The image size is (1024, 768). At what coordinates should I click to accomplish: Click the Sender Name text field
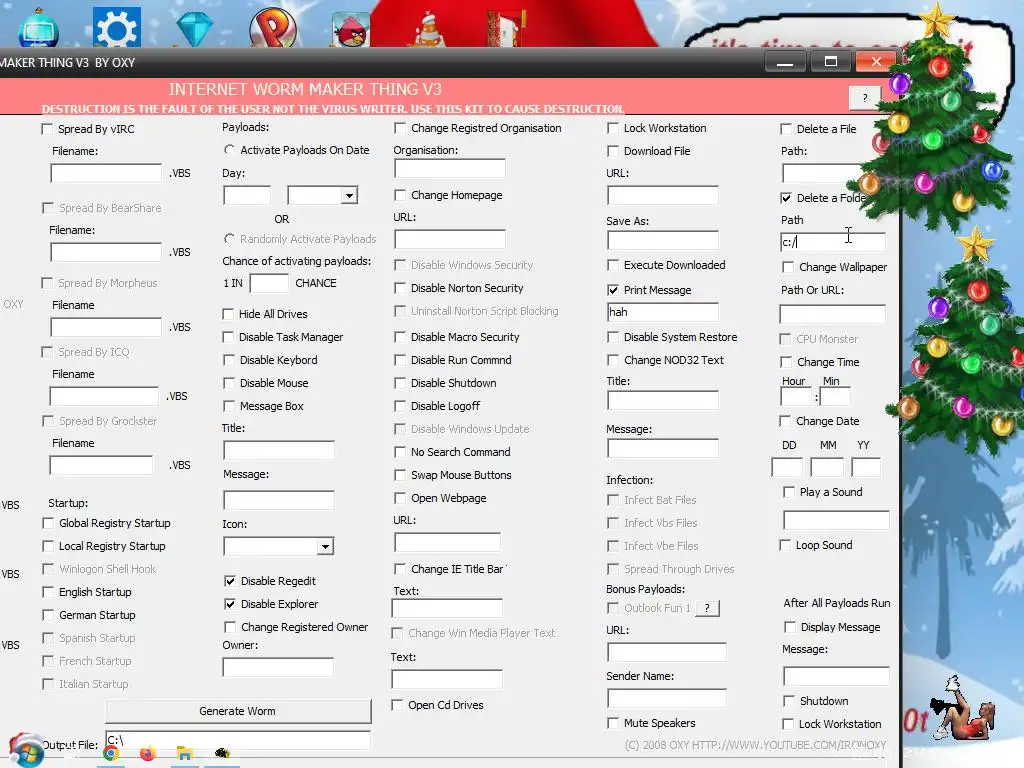point(667,698)
